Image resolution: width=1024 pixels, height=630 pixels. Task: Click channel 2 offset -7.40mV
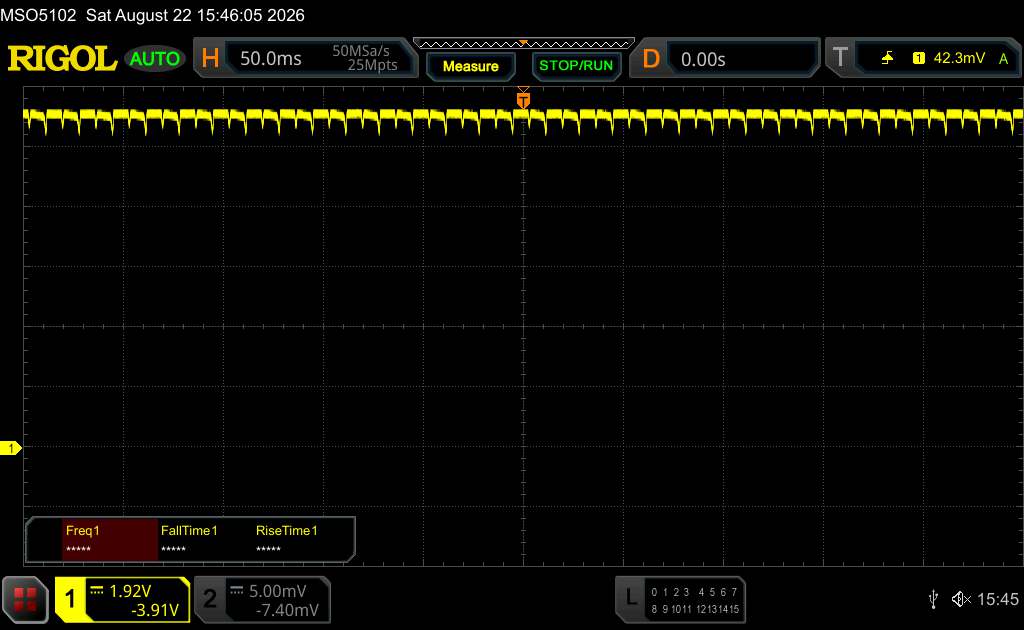287,610
